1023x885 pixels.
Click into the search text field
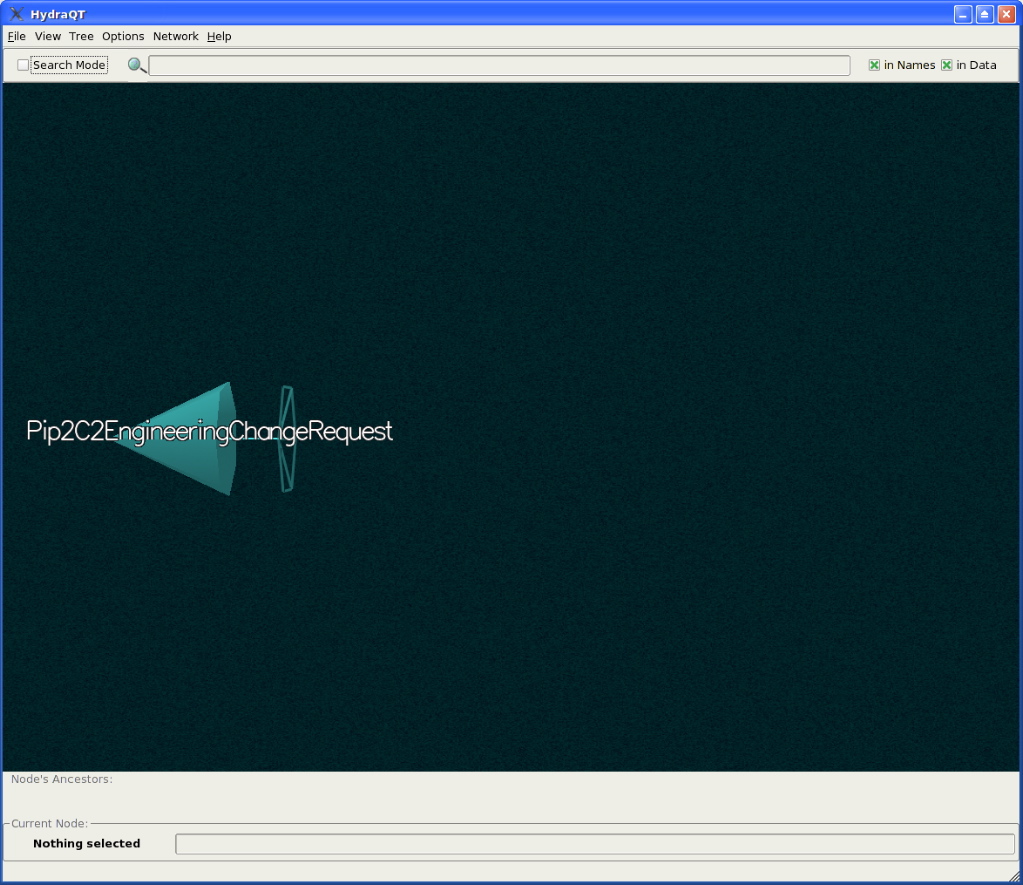tap(499, 65)
